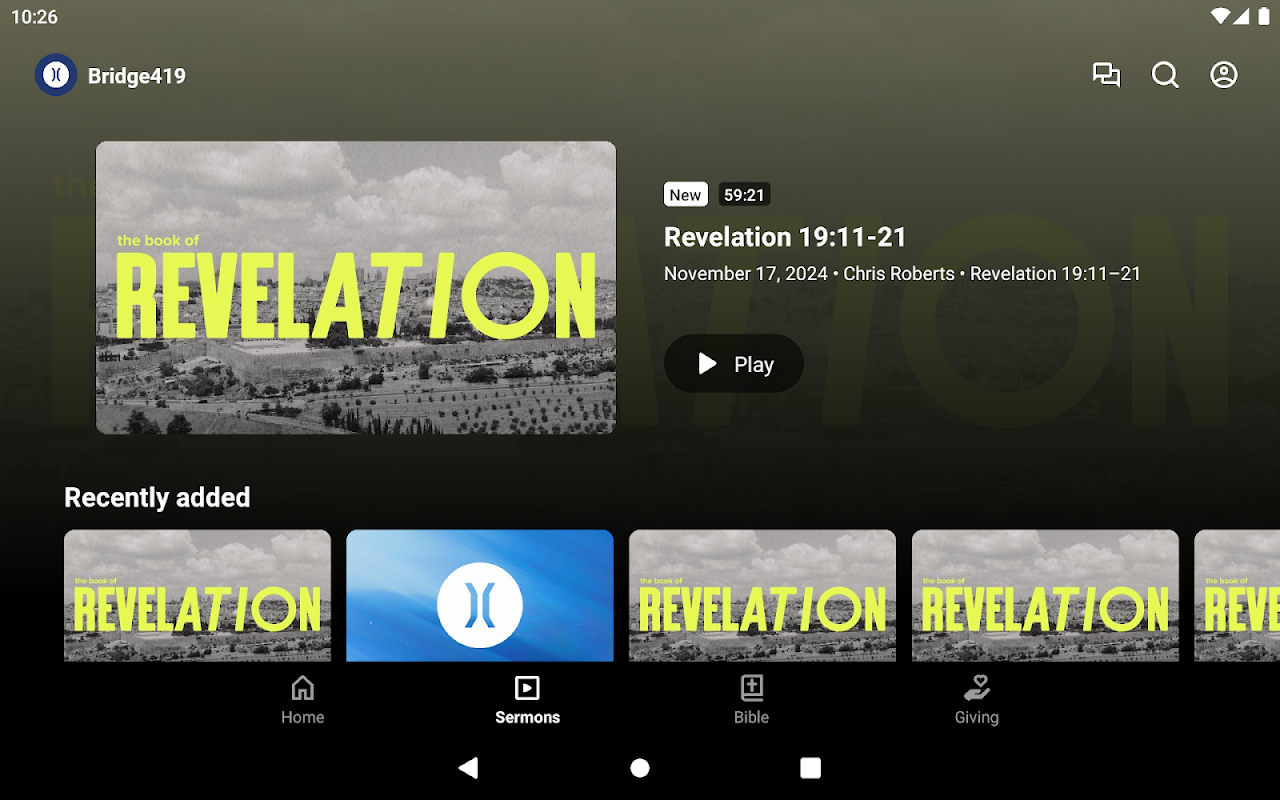
Task: Tap the Bridge419 round logo
Action: pos(56,75)
